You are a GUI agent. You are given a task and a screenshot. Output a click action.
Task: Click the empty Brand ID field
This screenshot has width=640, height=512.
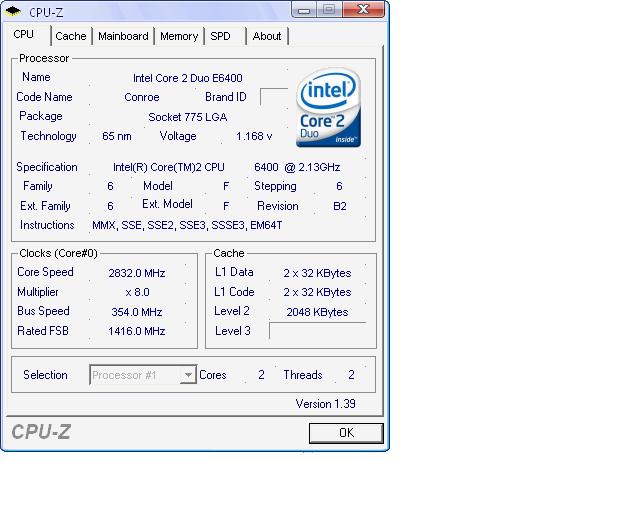click(274, 97)
